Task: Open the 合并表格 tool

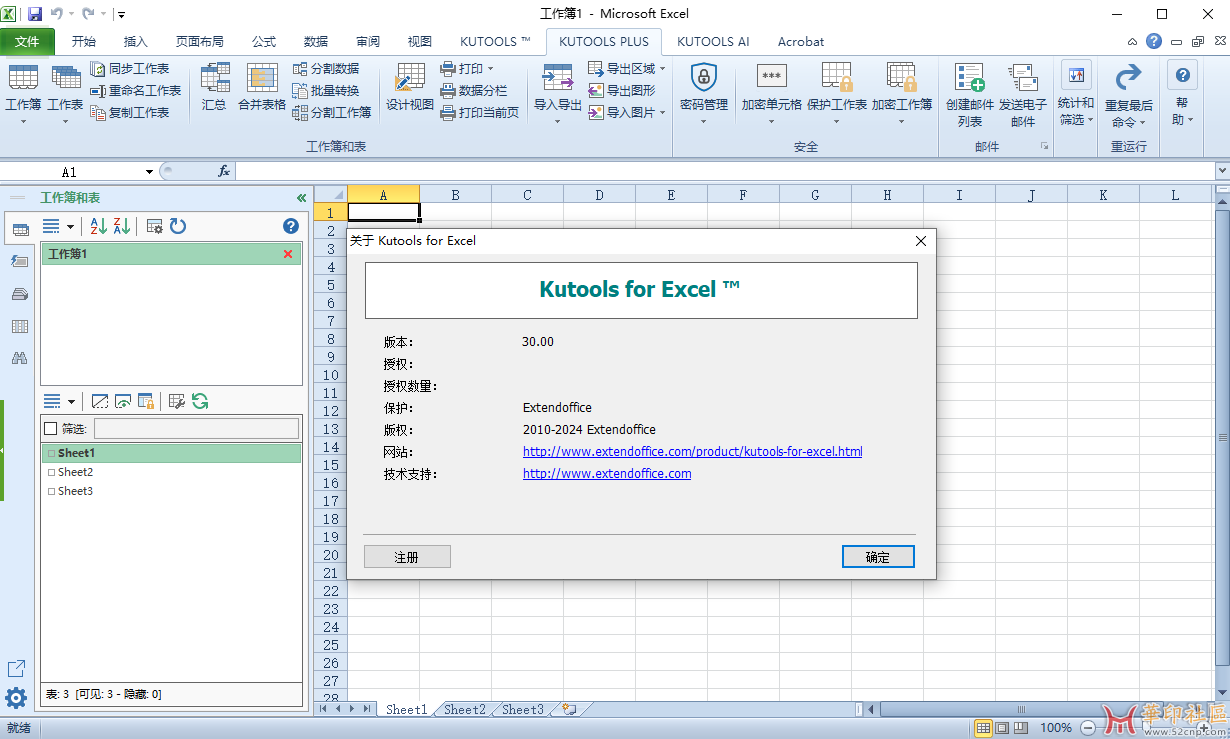Action: point(262,87)
